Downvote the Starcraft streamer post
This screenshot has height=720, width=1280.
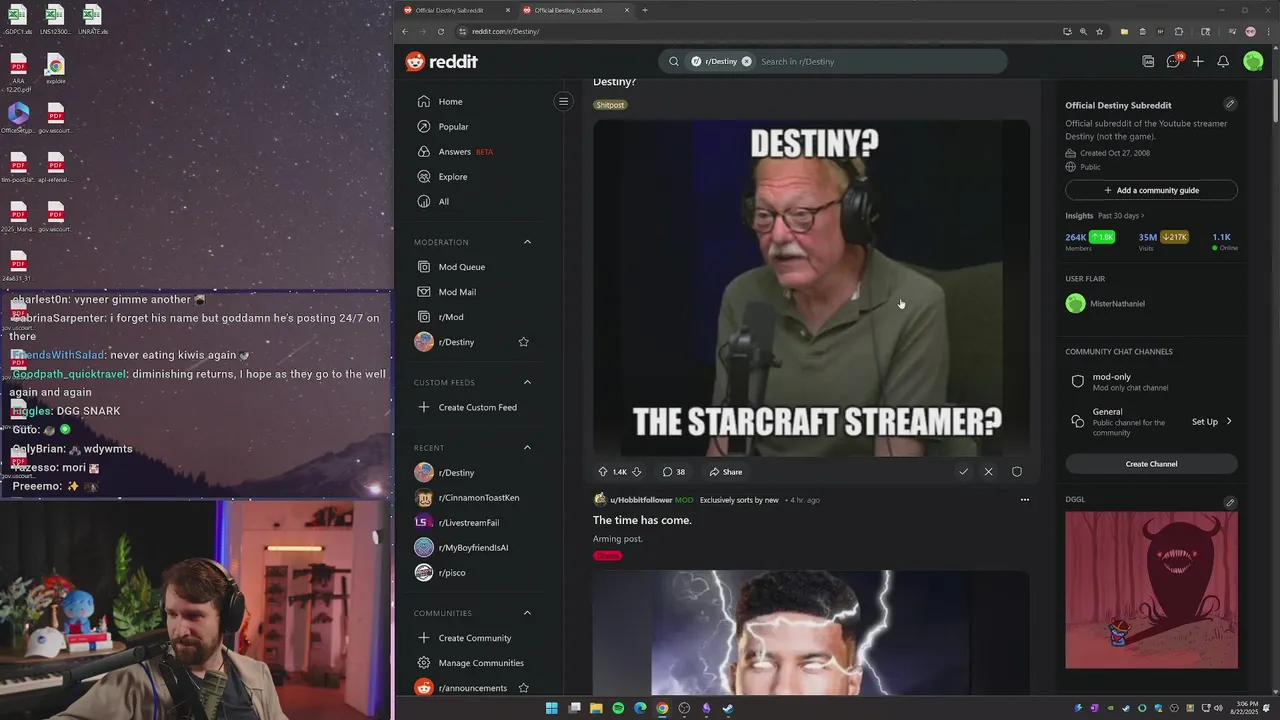pyautogui.click(x=636, y=472)
